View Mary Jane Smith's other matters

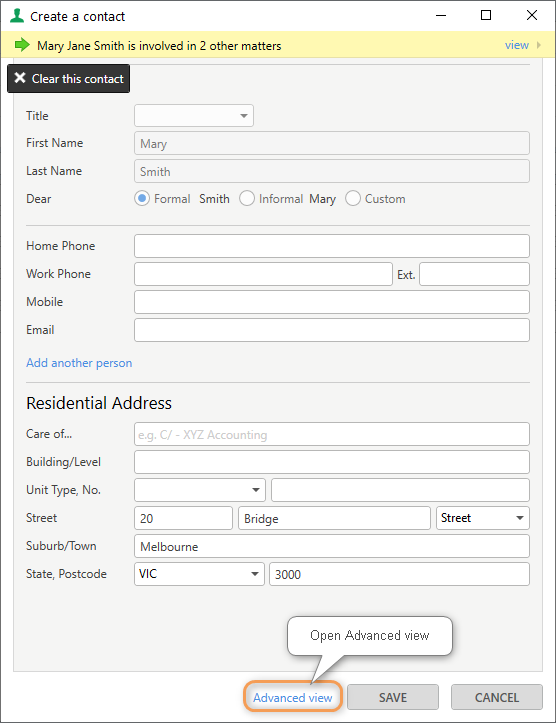(x=516, y=45)
